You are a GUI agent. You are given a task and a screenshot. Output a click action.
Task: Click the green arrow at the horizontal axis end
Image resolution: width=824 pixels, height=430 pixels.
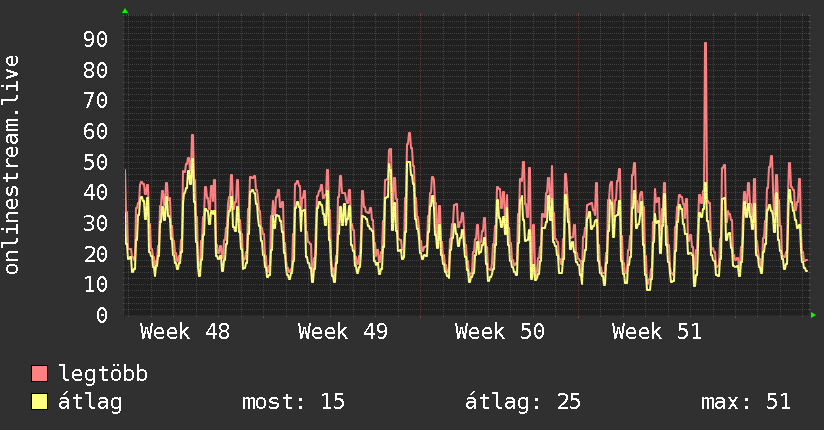coord(814,315)
